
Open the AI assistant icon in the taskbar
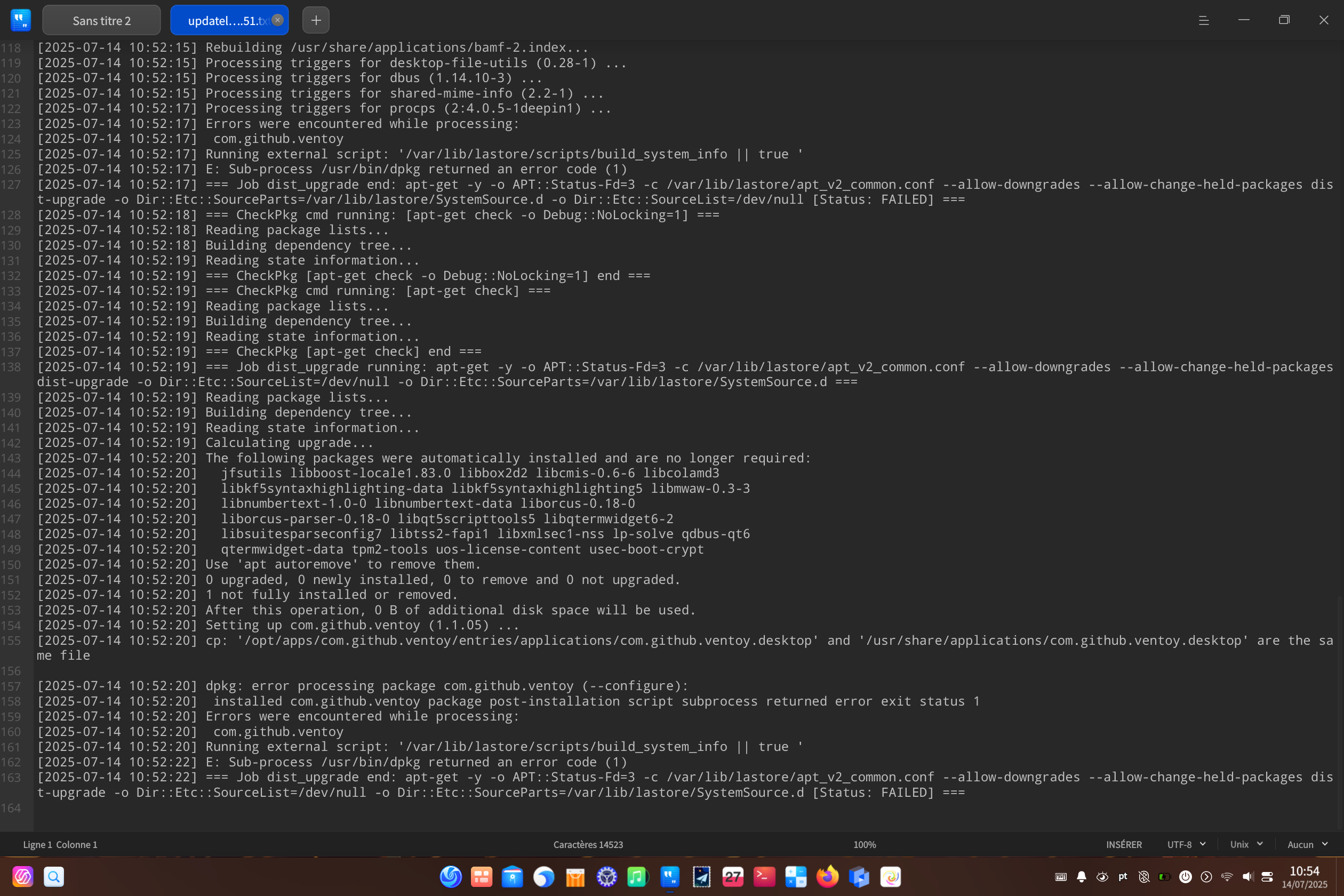pyautogui.click(x=23, y=876)
